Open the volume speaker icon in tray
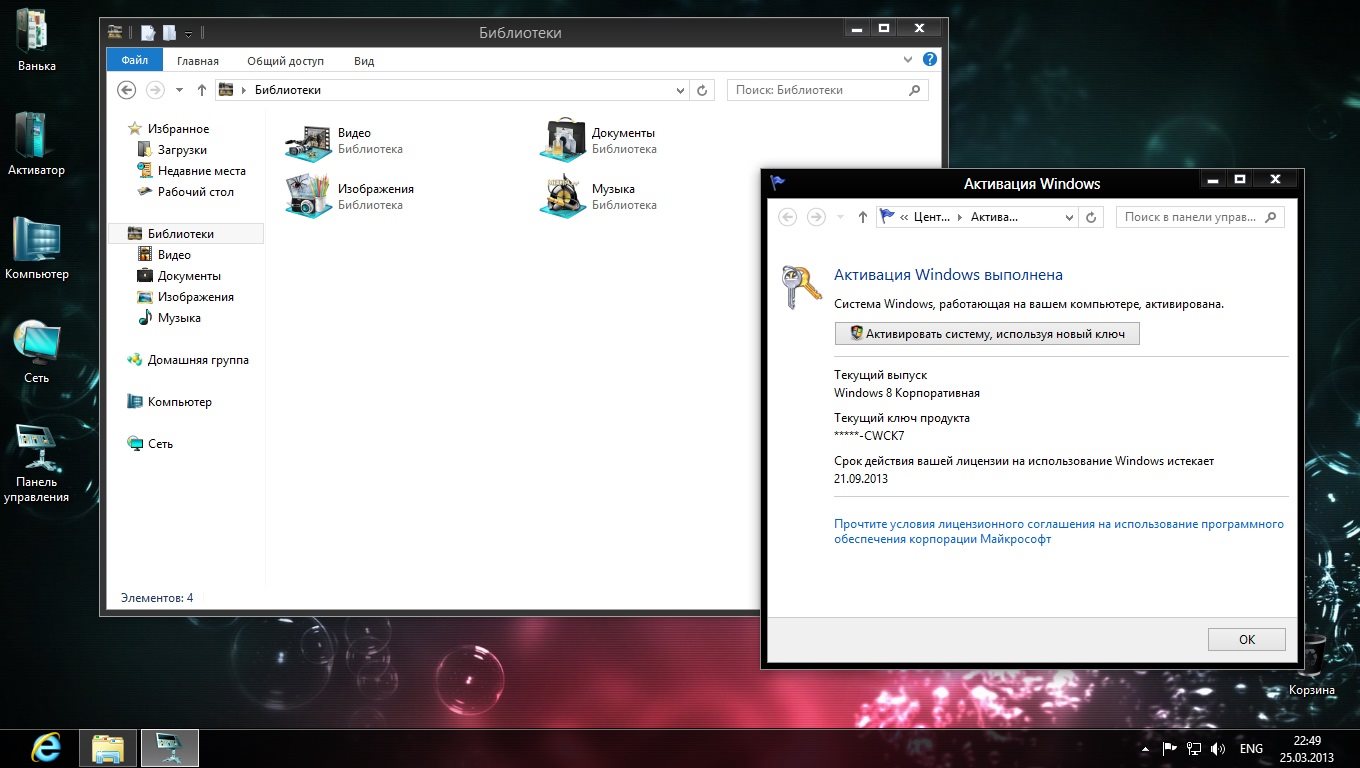 pyautogui.click(x=1218, y=748)
